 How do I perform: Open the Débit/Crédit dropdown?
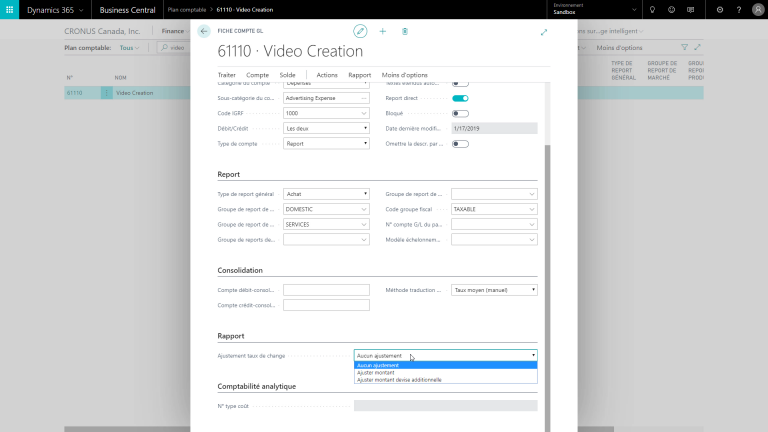pyautogui.click(x=326, y=128)
